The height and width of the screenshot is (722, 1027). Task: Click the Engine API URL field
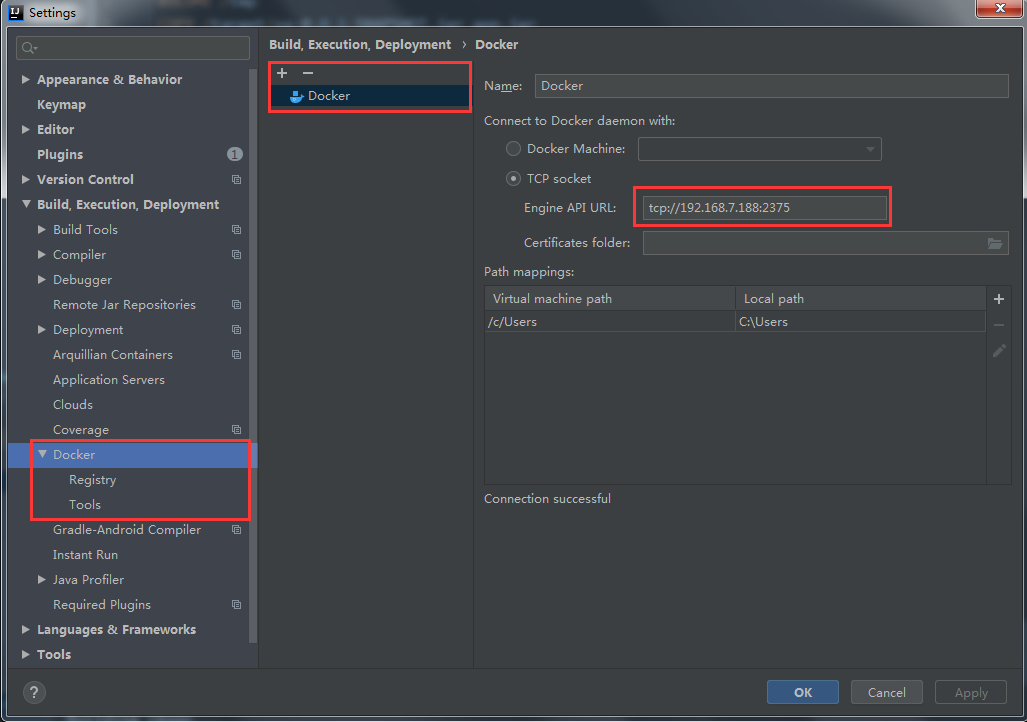pyautogui.click(x=764, y=208)
